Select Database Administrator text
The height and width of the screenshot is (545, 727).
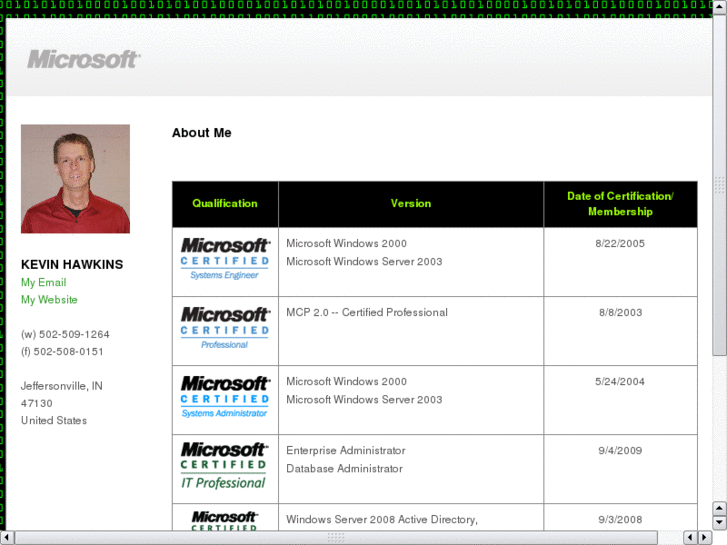tap(344, 468)
